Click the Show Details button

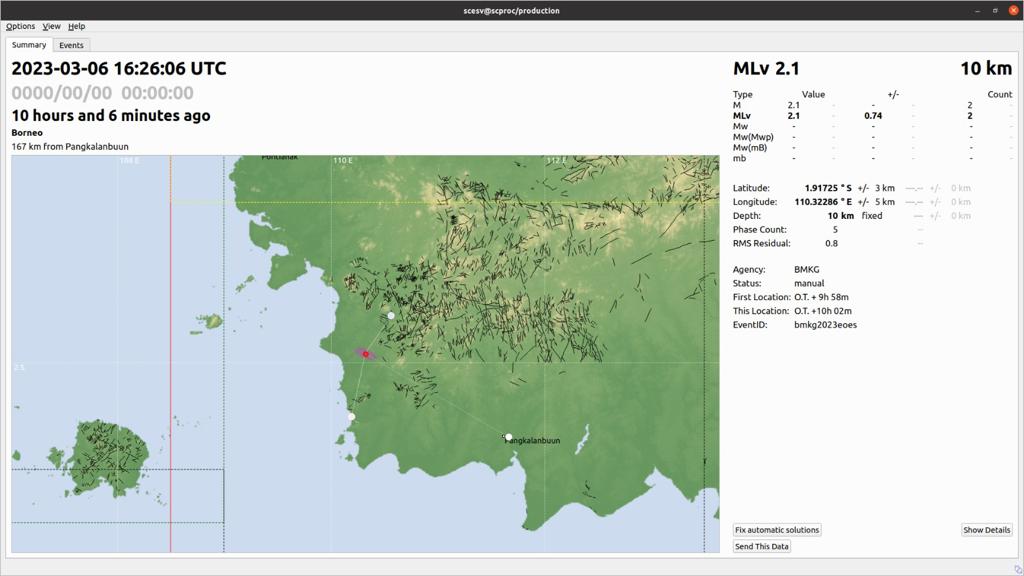click(x=985, y=529)
